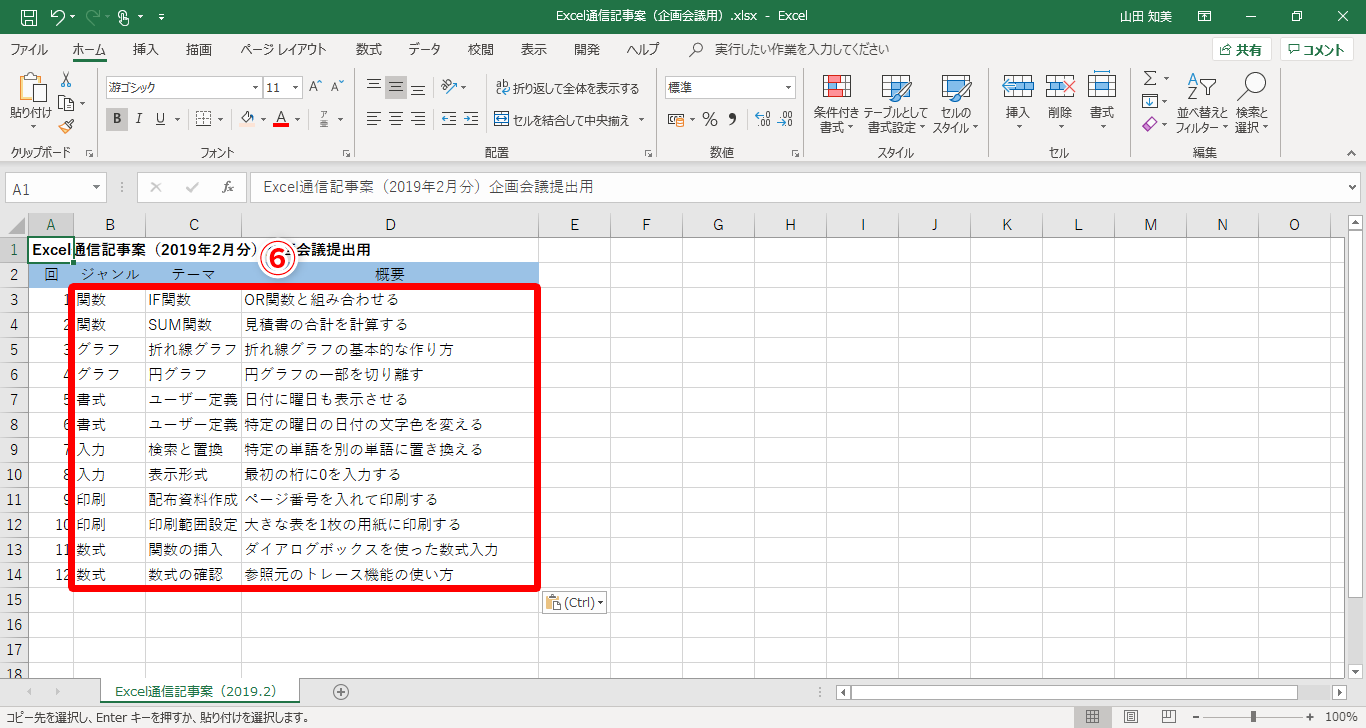
Task: Increase font size with the large A icon
Action: click(x=316, y=87)
